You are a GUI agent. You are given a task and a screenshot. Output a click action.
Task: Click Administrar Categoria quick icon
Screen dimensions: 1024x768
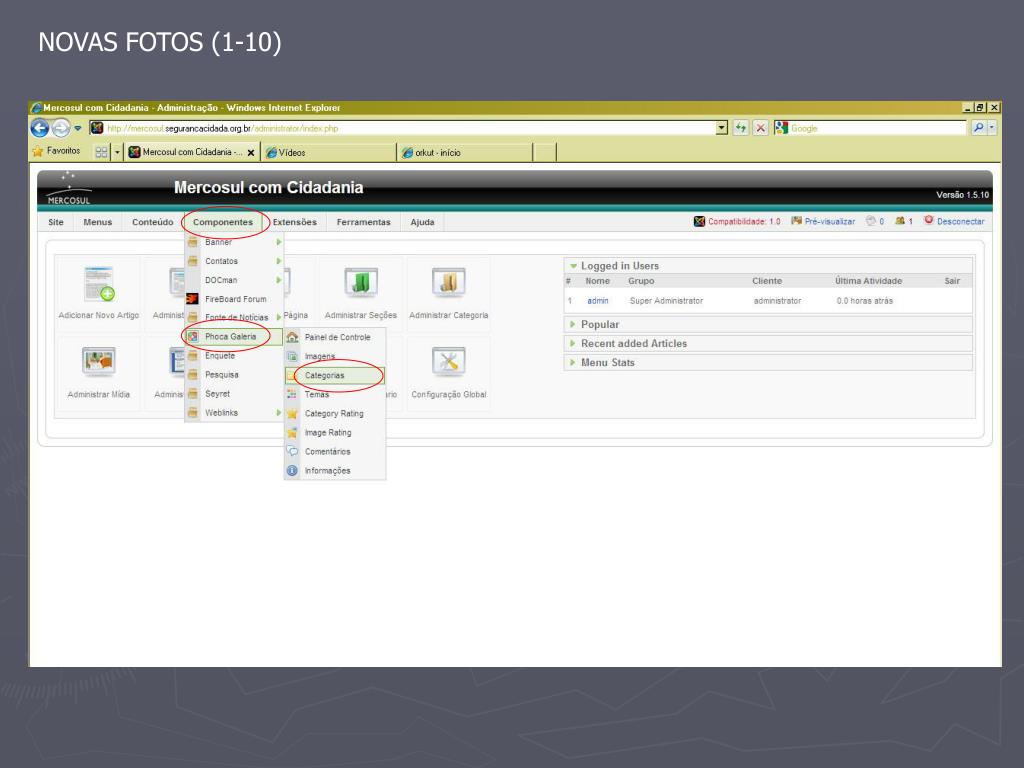[449, 293]
